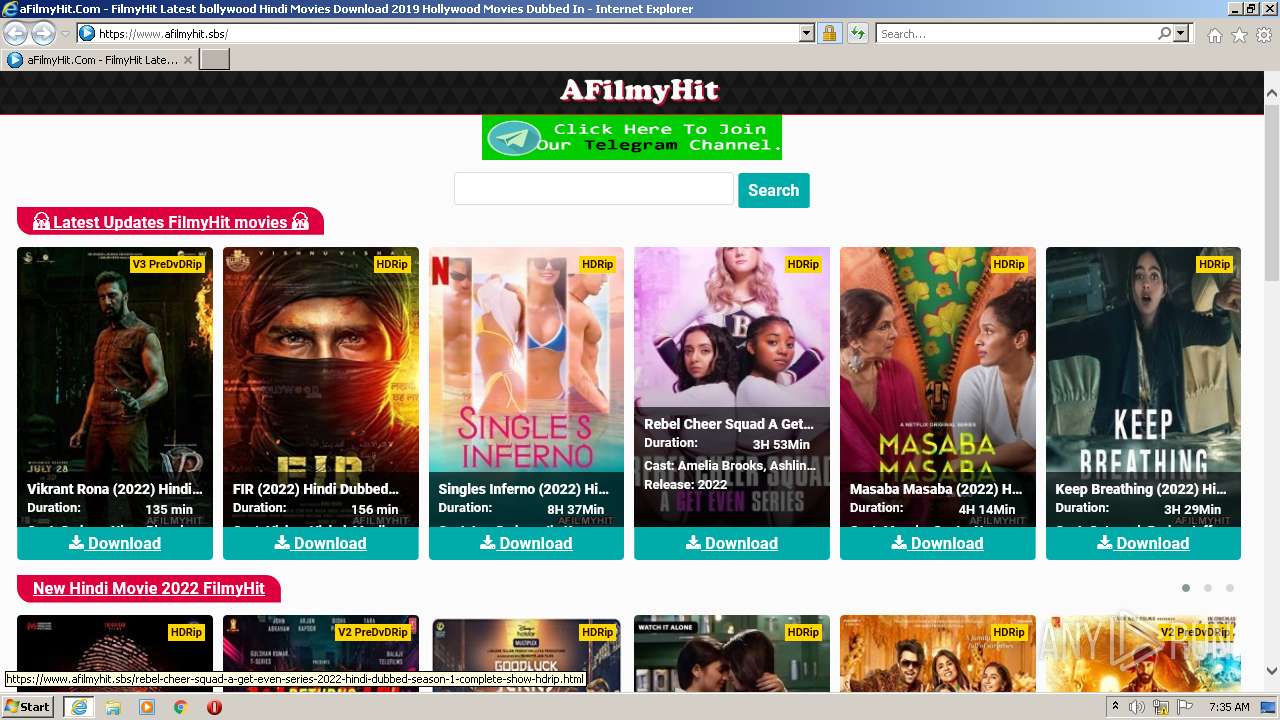This screenshot has width=1280, height=720.
Task: Click the security lock icon
Action: 829,34
